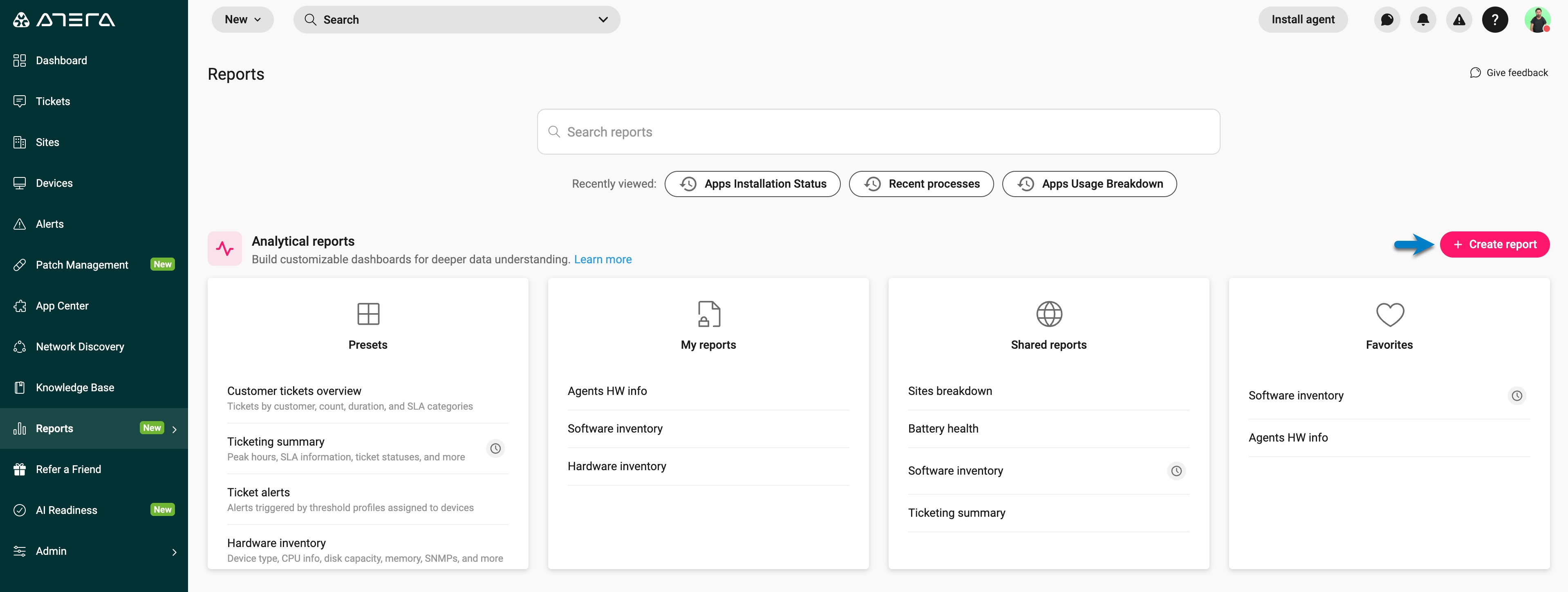Viewport: 1568px width, 592px height.
Task: Follow the Learn more link
Action: tap(603, 260)
